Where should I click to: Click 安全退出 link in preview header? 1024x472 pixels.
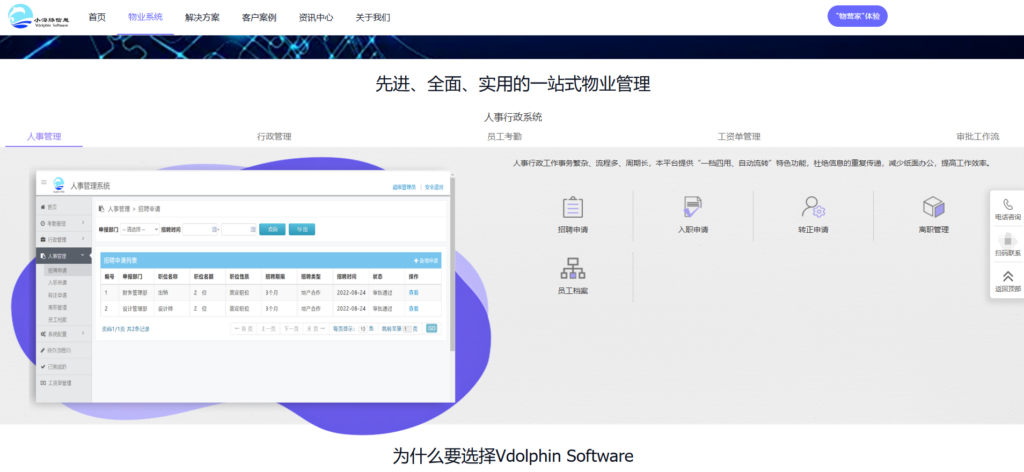pos(434,187)
